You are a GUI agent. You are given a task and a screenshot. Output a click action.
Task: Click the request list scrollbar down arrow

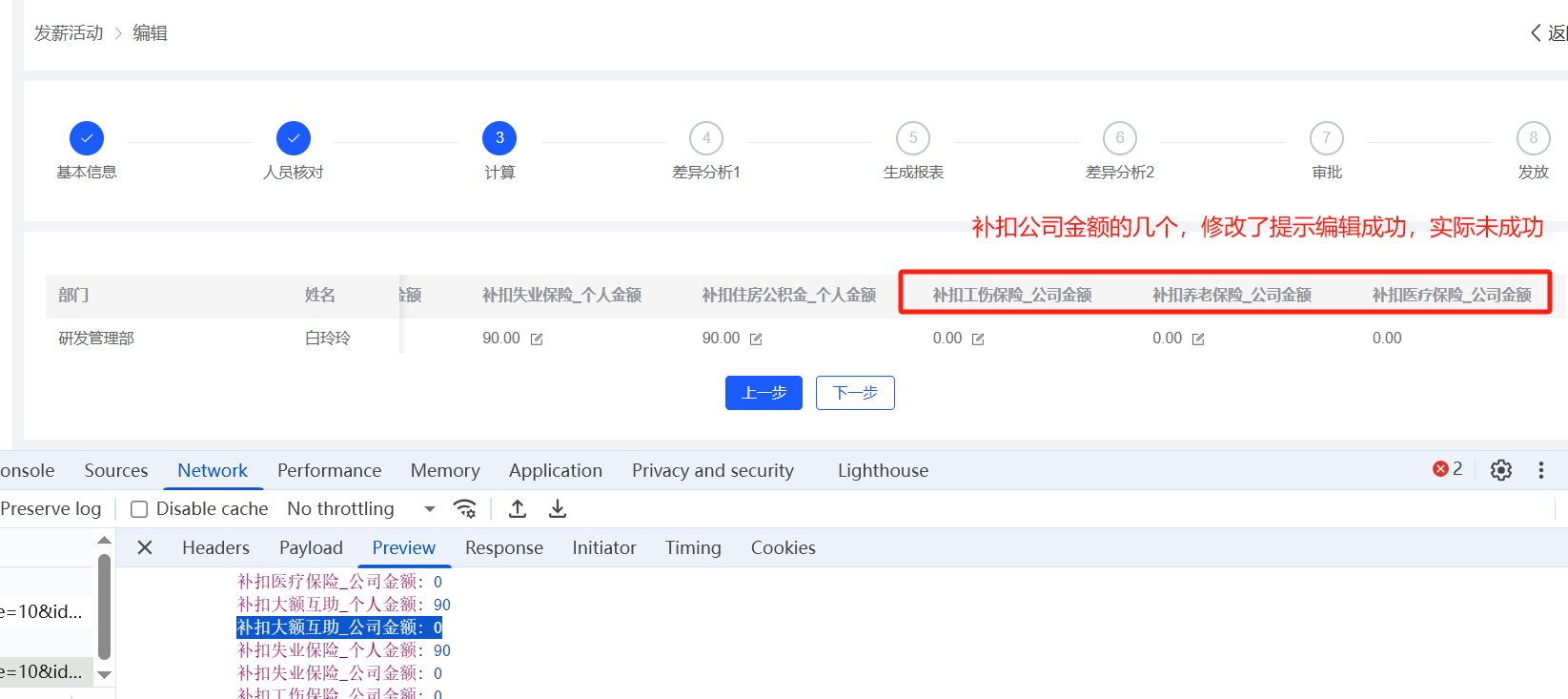(x=105, y=674)
